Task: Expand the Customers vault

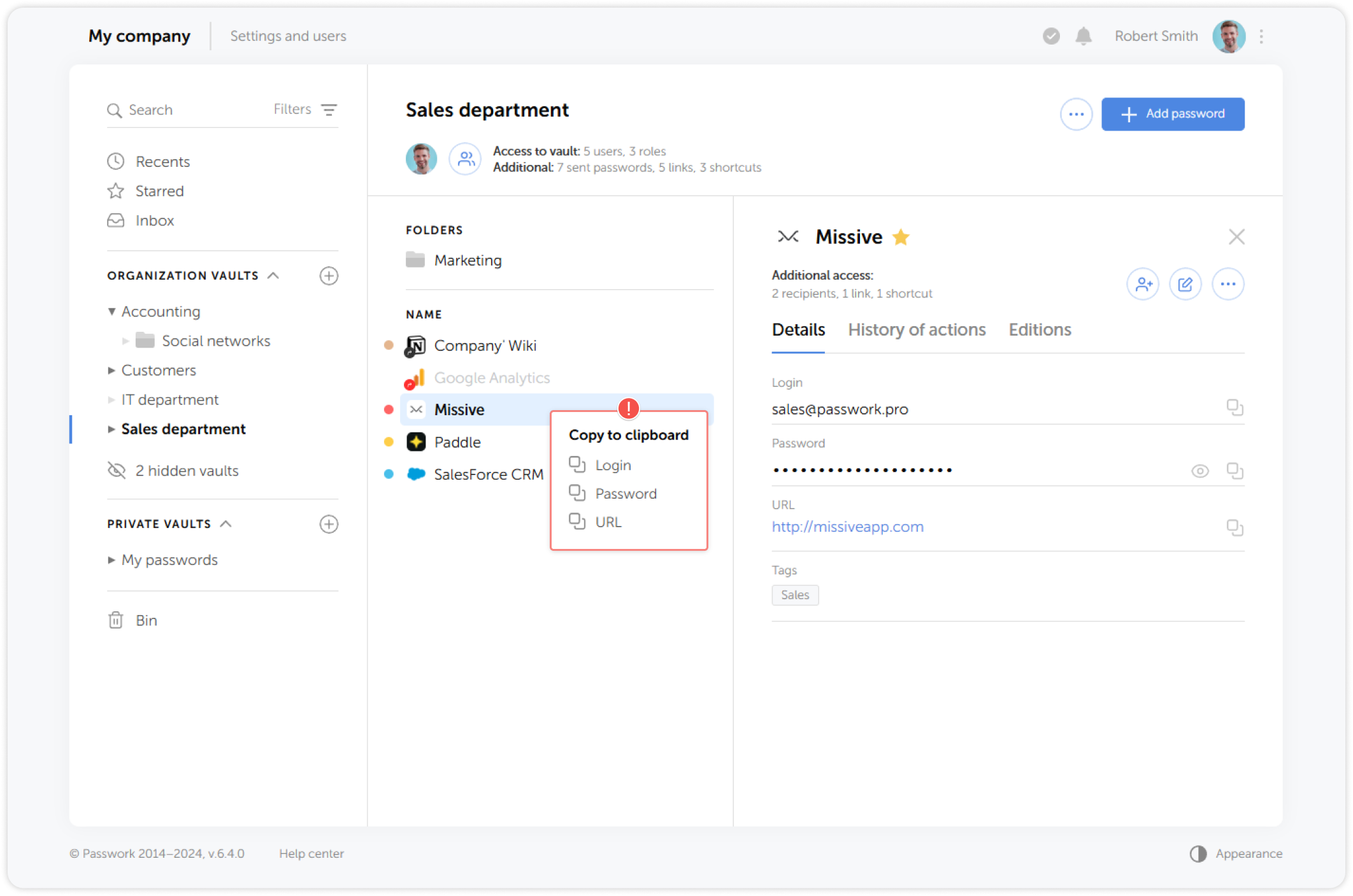Action: tap(112, 371)
